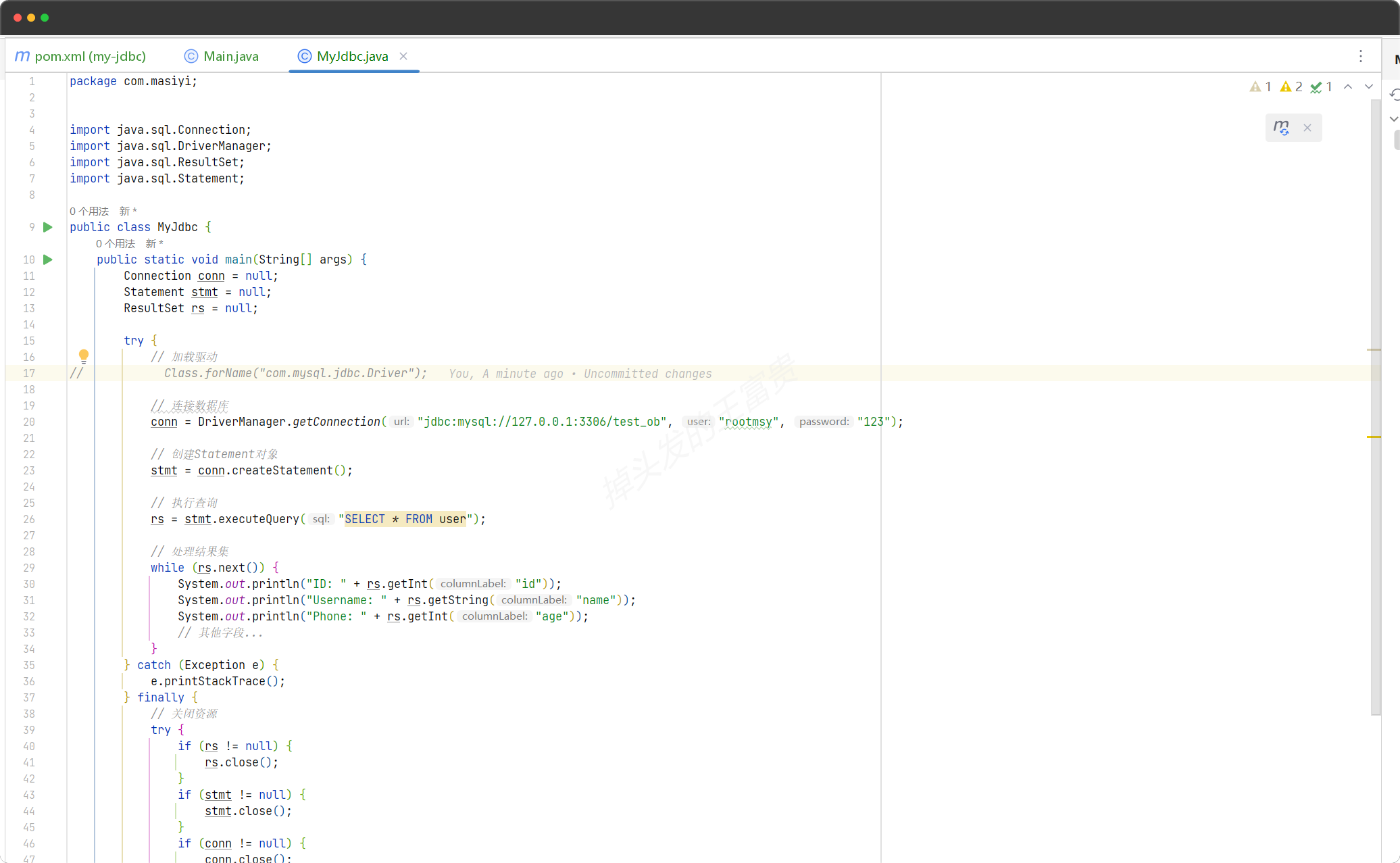
Task: Click the X button on inspection widget
Action: point(1307,127)
